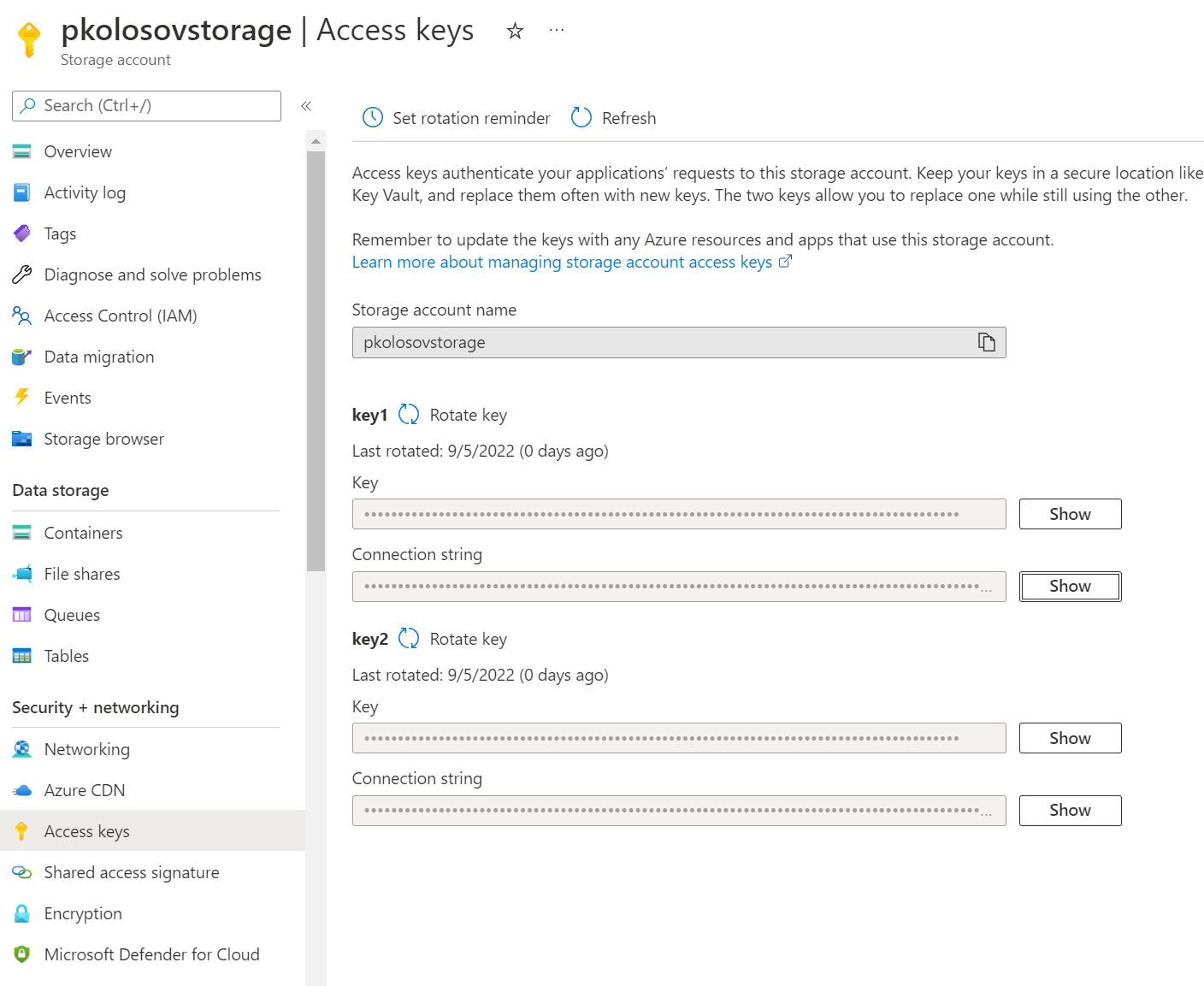Click the masked key1 Key field

click(x=679, y=514)
